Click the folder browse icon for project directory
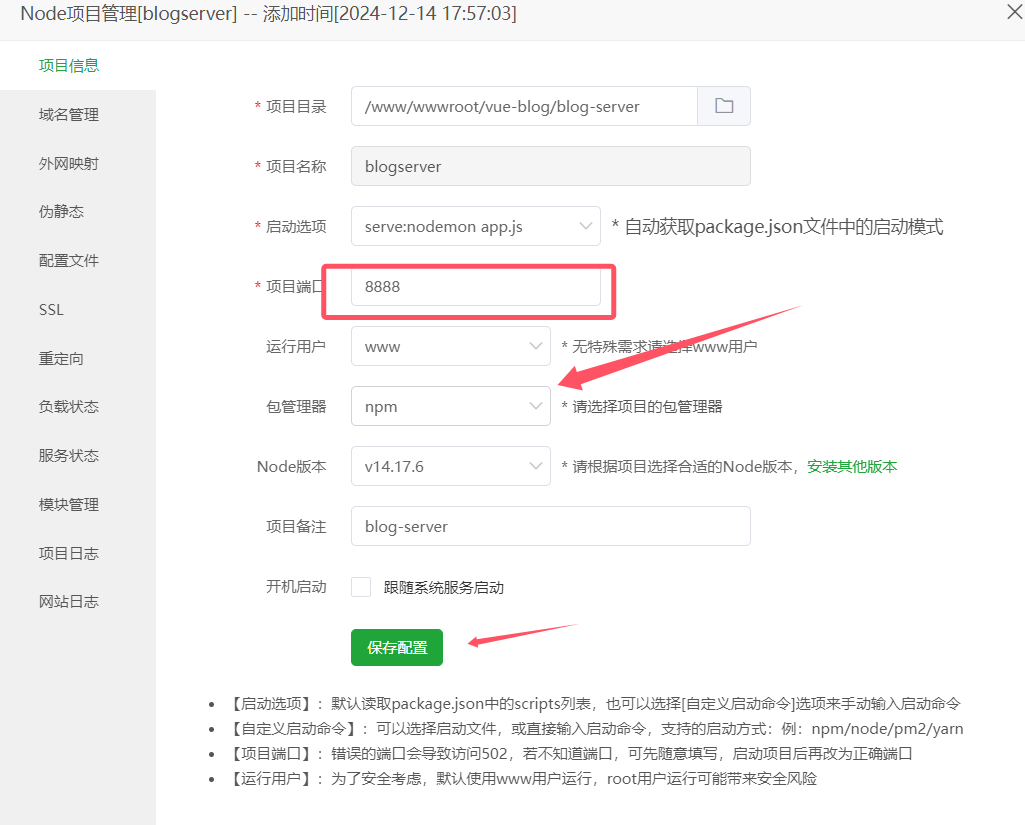The image size is (1025, 825). click(x=724, y=106)
